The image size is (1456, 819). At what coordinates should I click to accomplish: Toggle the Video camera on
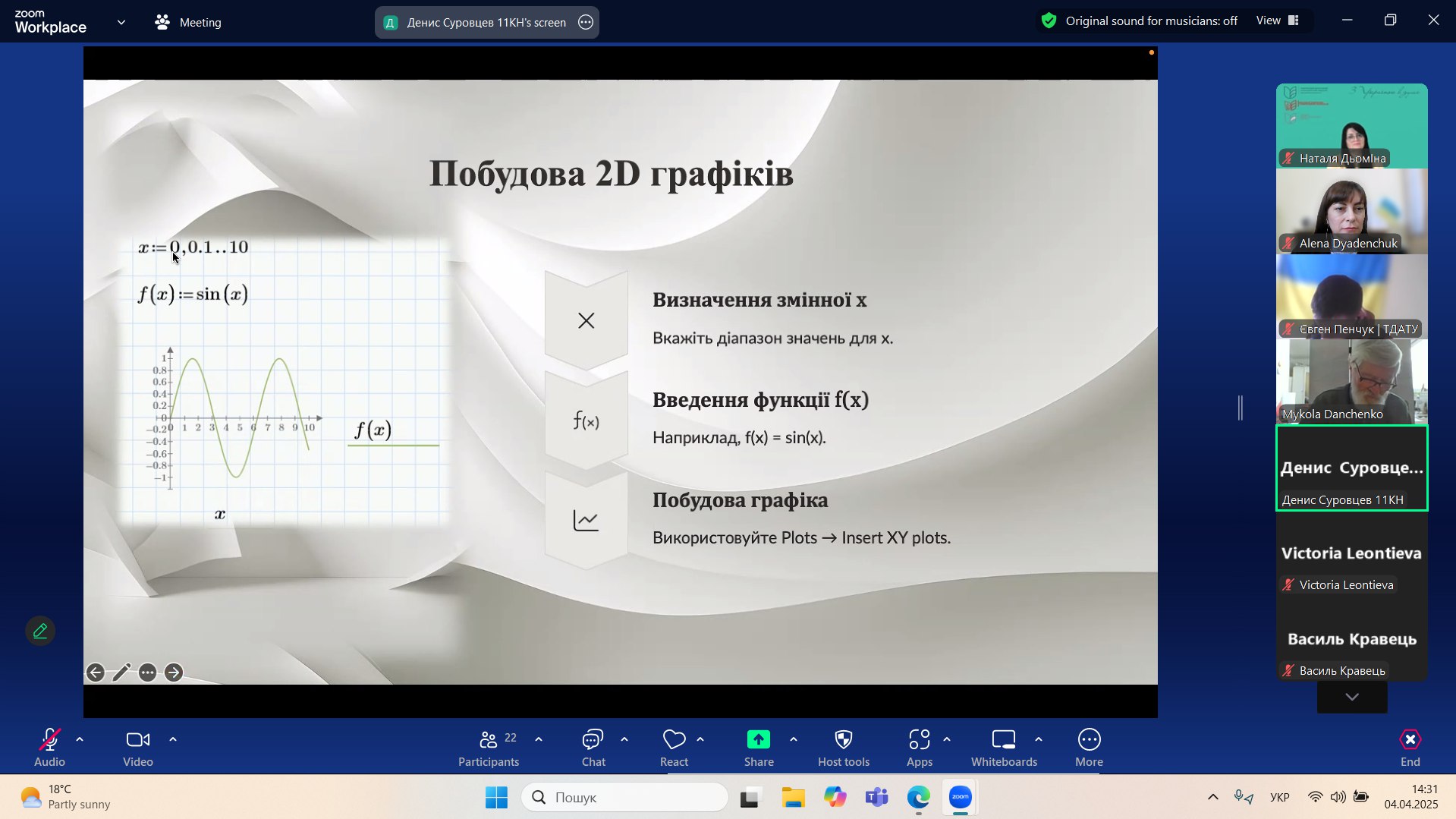click(138, 748)
